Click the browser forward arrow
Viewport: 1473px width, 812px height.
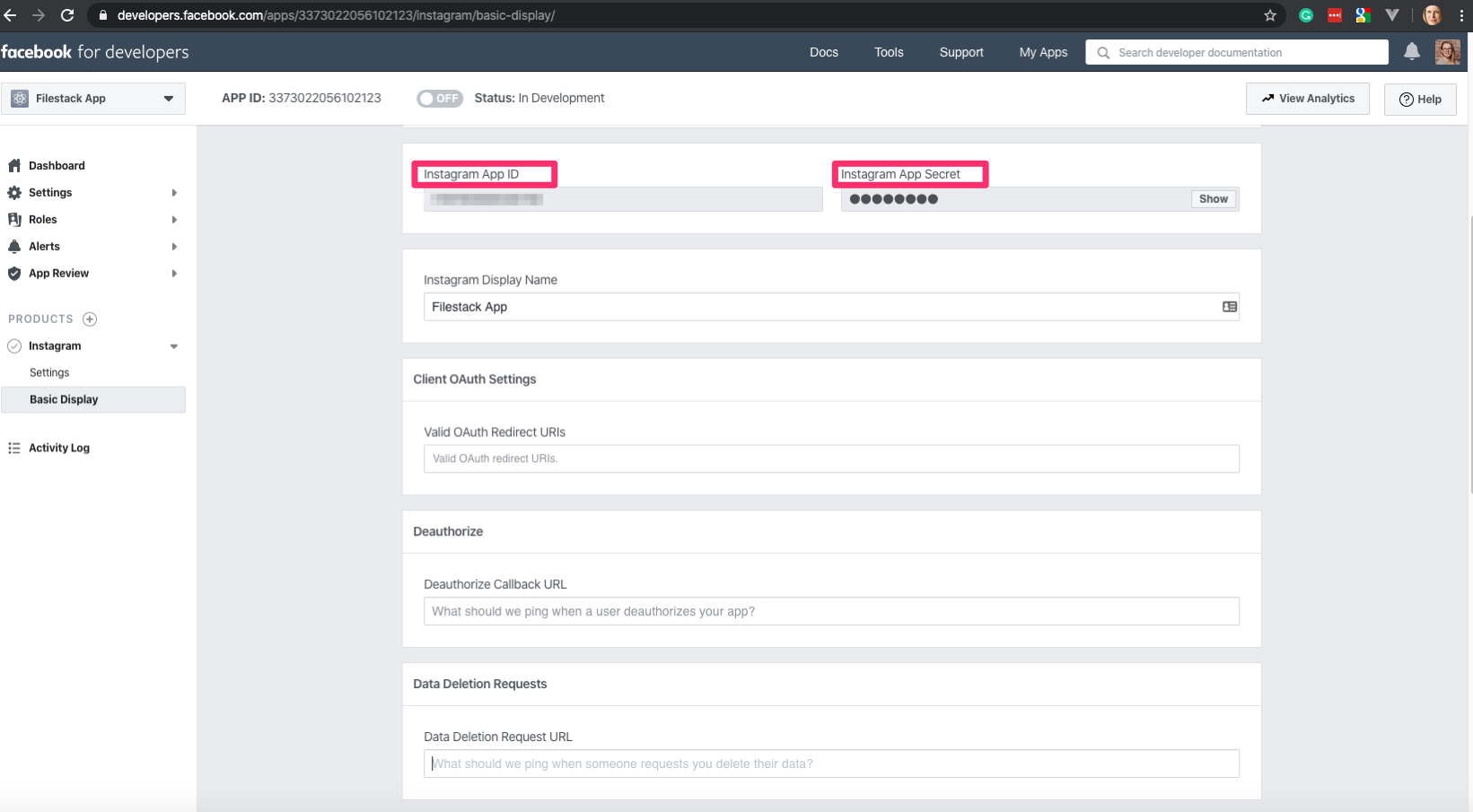pyautogui.click(x=39, y=15)
